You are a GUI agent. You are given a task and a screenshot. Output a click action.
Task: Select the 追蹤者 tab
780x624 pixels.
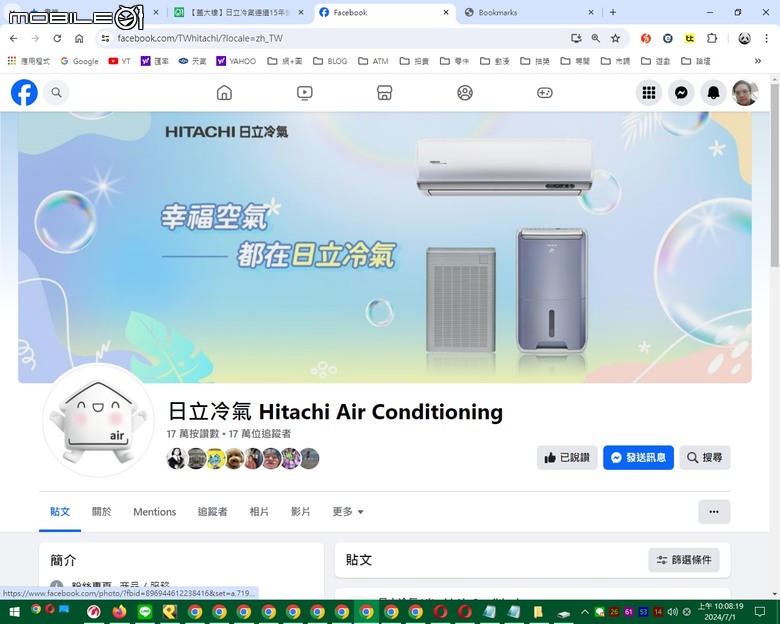click(212, 512)
